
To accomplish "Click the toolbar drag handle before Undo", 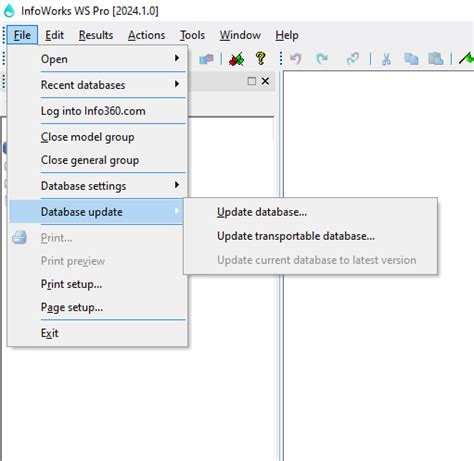I will tap(281, 59).
